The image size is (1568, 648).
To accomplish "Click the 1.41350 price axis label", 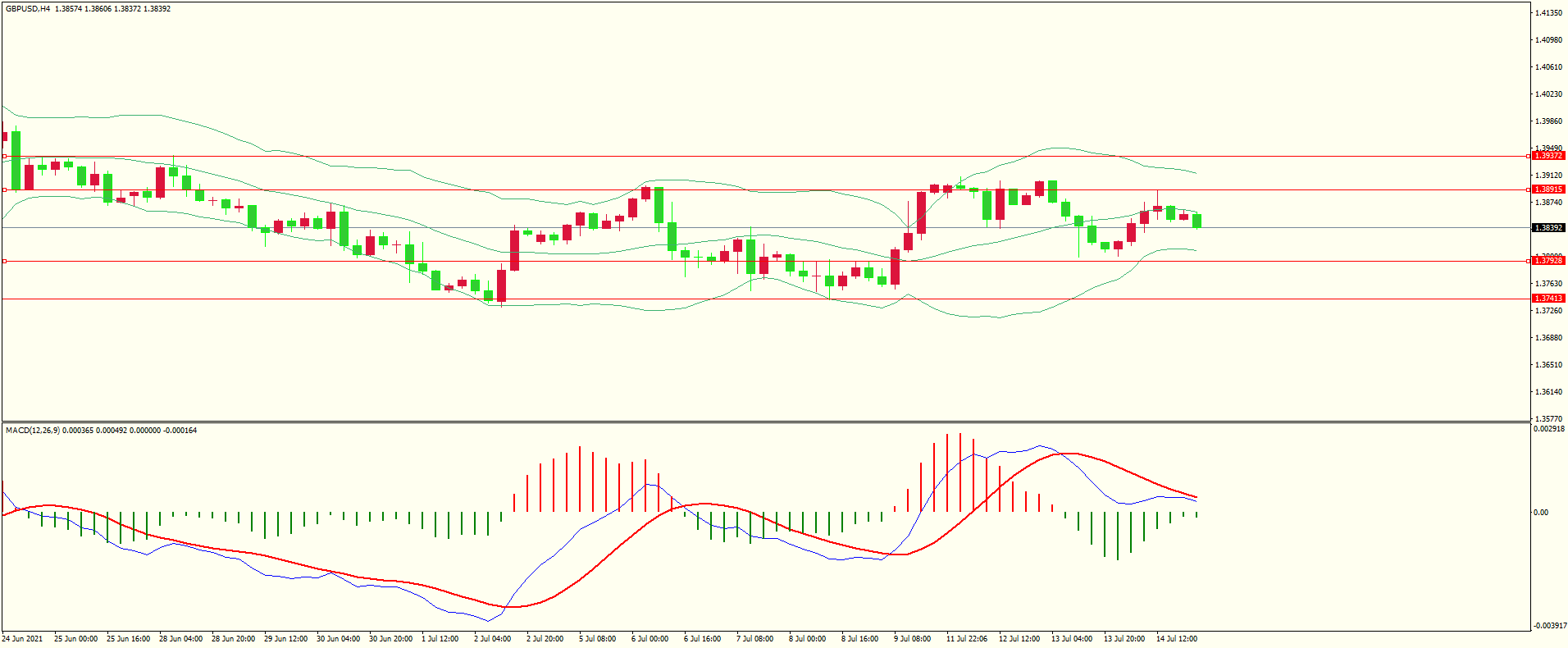I will (1549, 13).
